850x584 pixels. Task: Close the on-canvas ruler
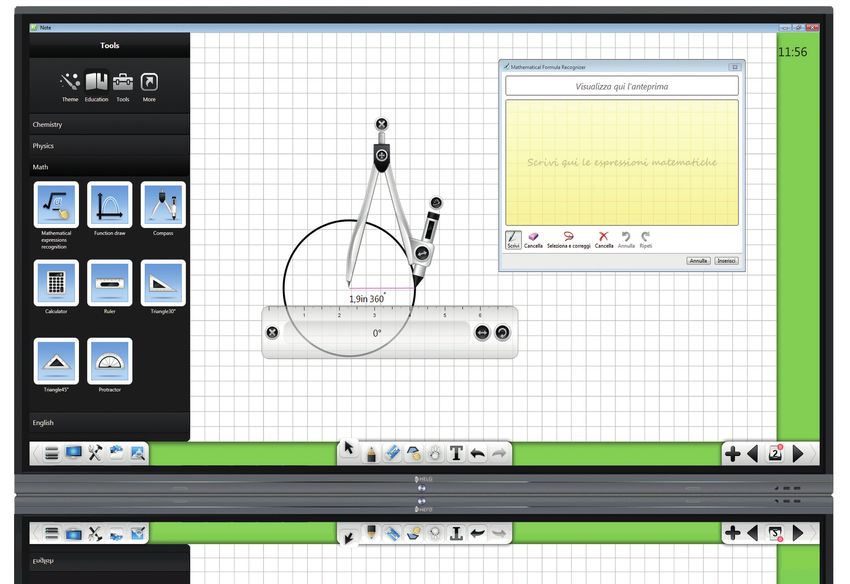tap(272, 332)
